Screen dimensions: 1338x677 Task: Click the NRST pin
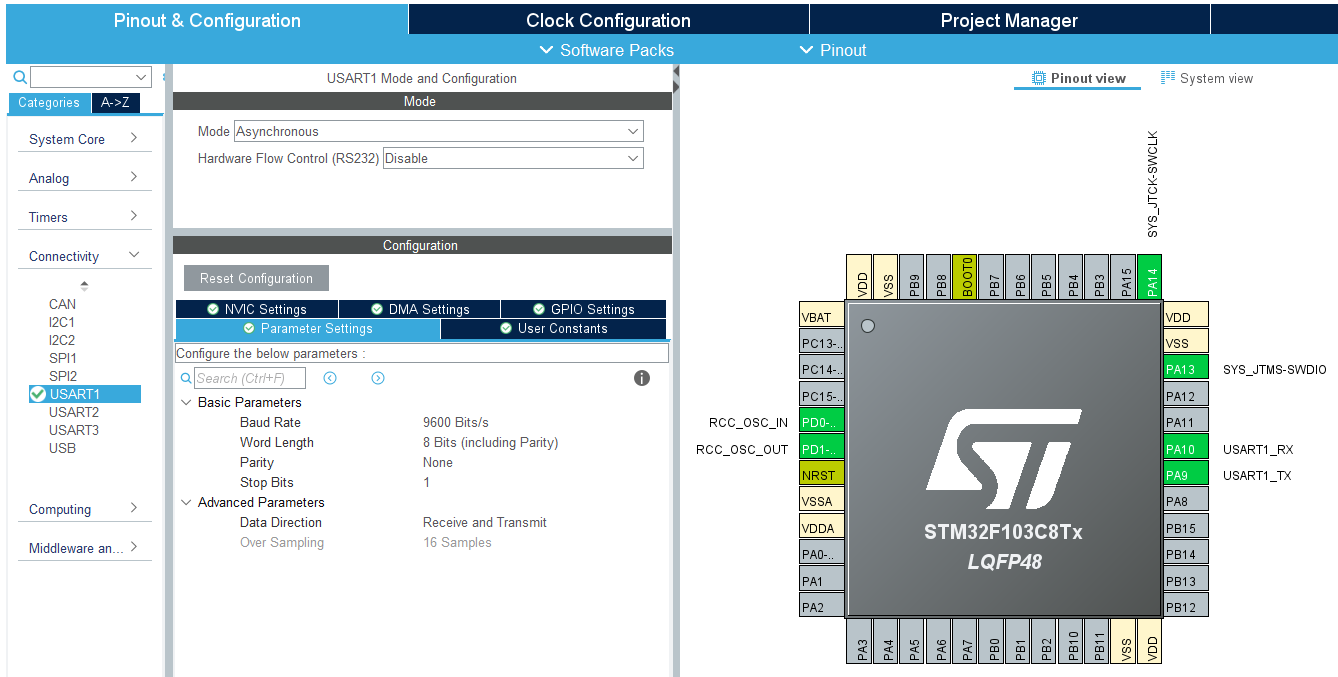point(822,475)
